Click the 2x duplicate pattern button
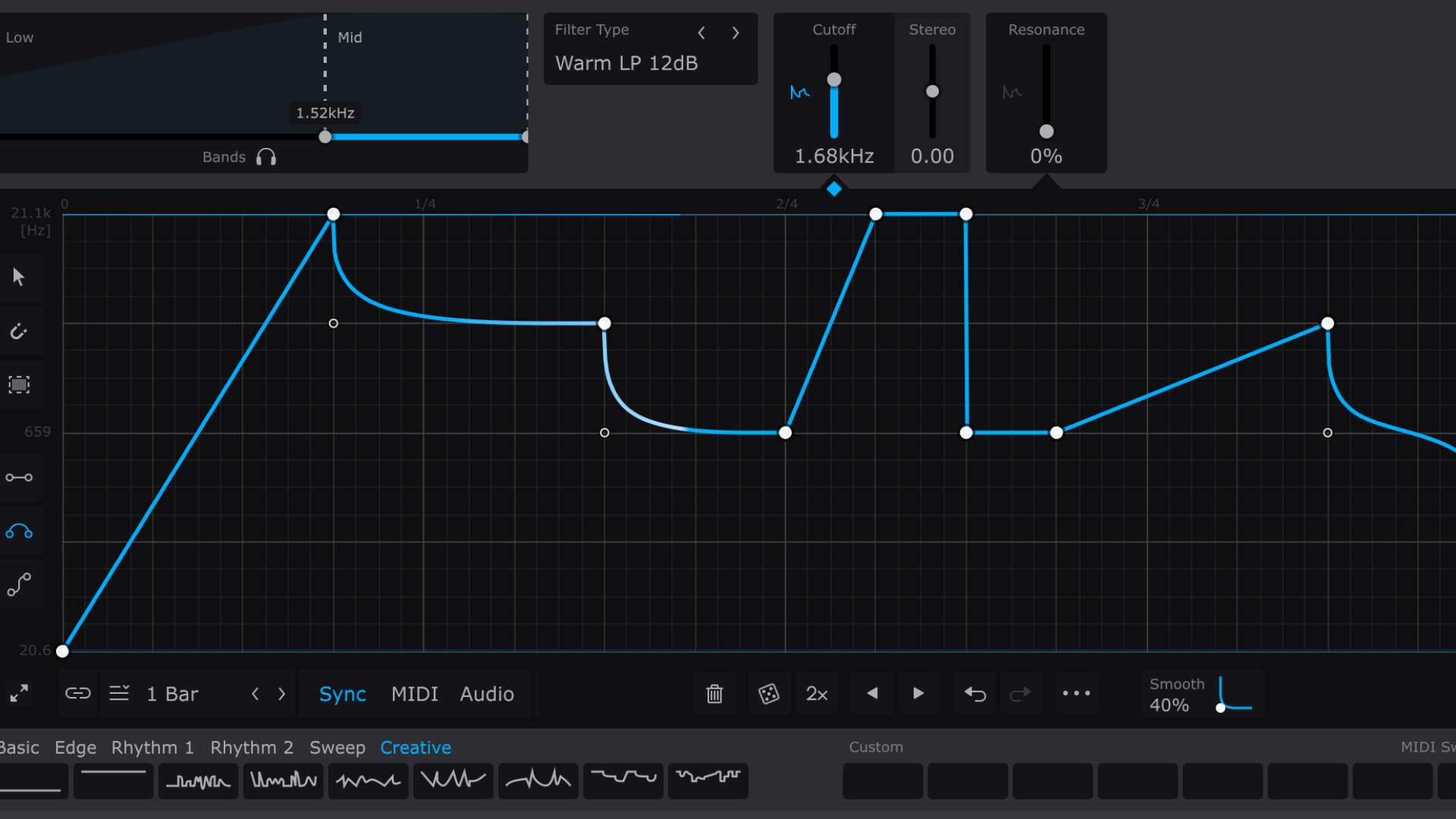Image resolution: width=1456 pixels, height=819 pixels. coord(817,693)
